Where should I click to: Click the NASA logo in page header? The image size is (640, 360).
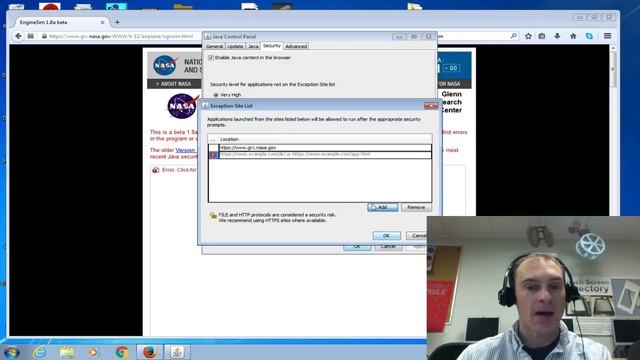click(x=165, y=65)
